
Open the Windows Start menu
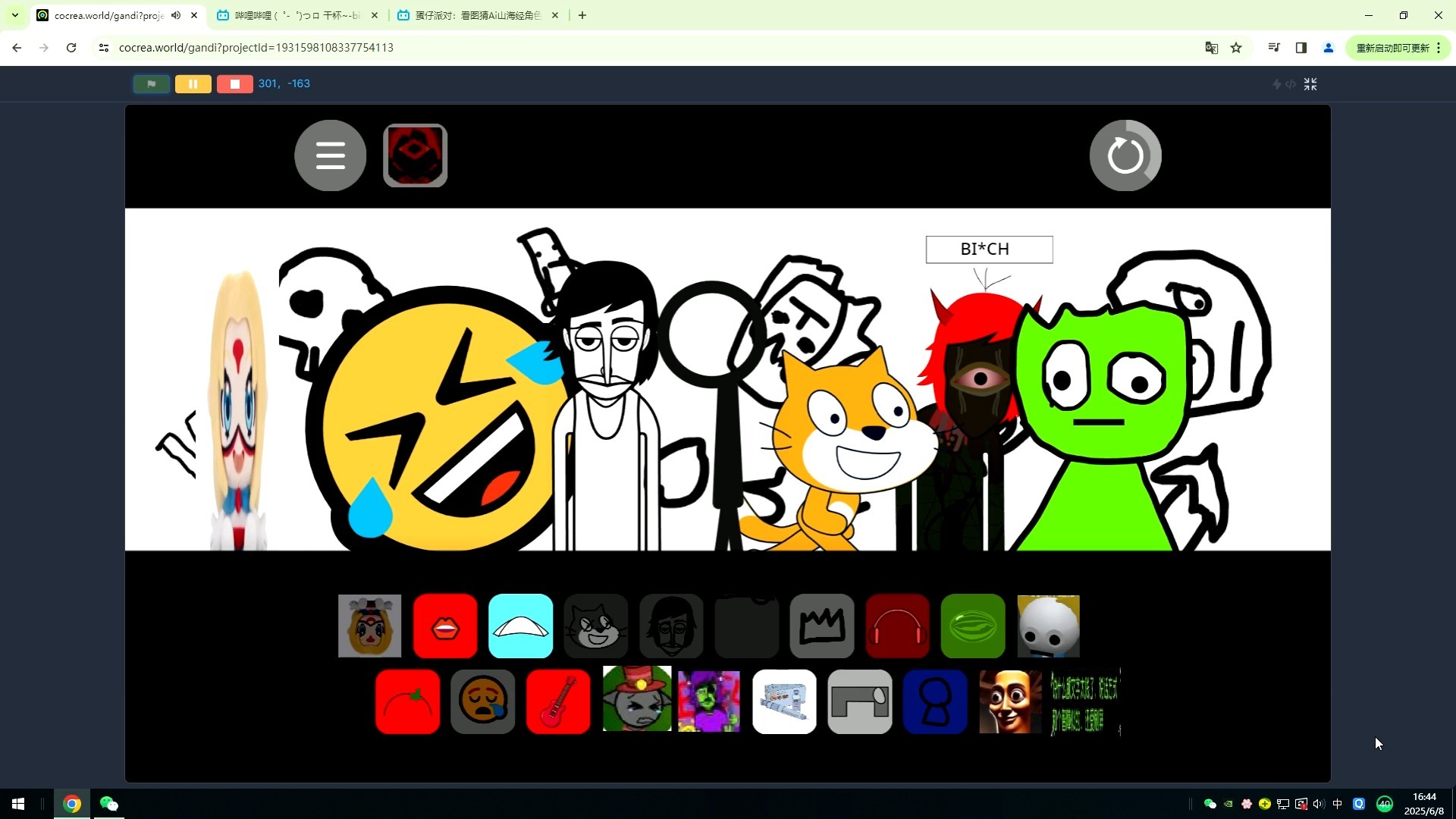point(18,804)
